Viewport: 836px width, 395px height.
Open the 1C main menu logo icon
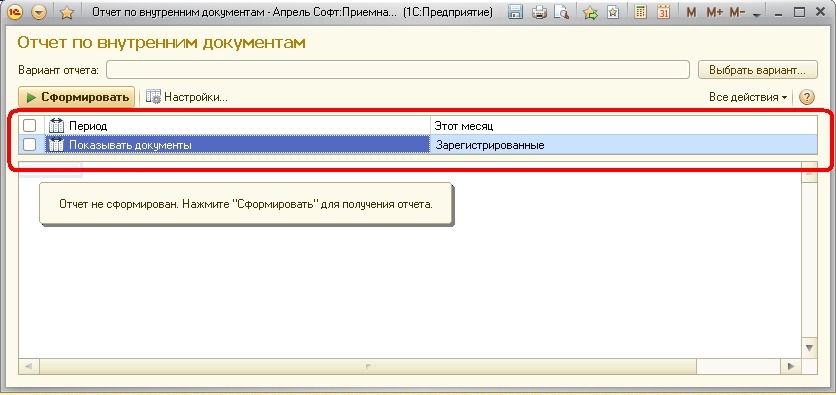pos(15,12)
